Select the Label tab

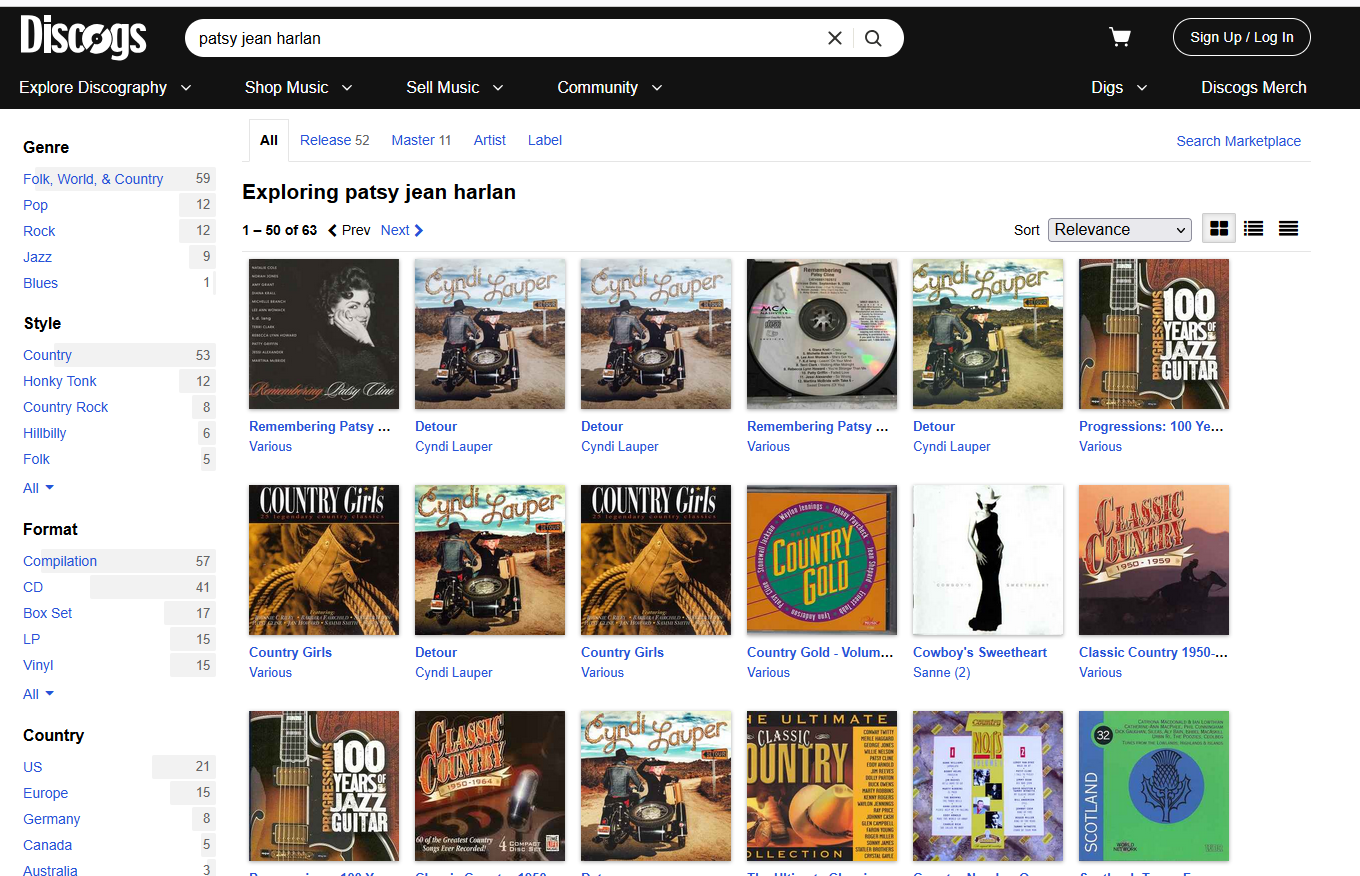545,140
